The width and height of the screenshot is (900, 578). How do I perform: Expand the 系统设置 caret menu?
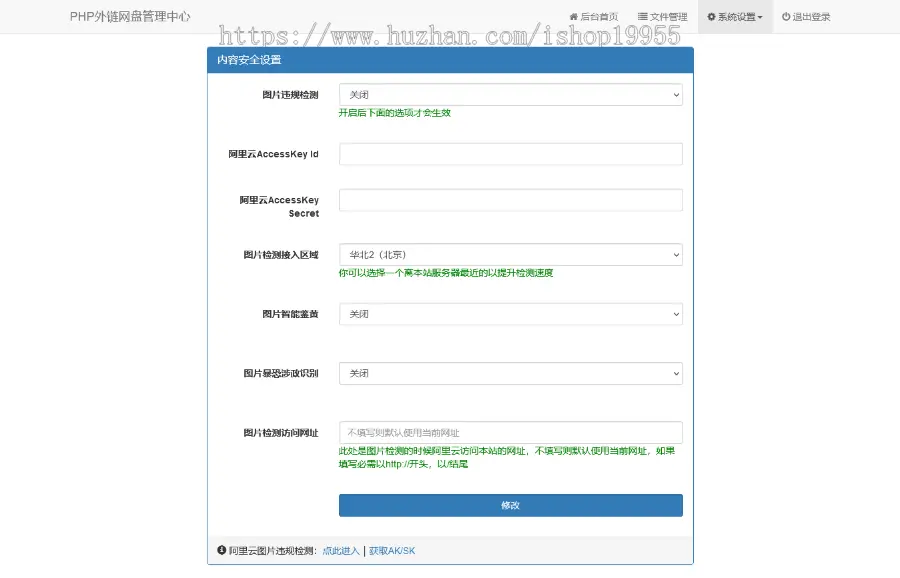[x=761, y=16]
